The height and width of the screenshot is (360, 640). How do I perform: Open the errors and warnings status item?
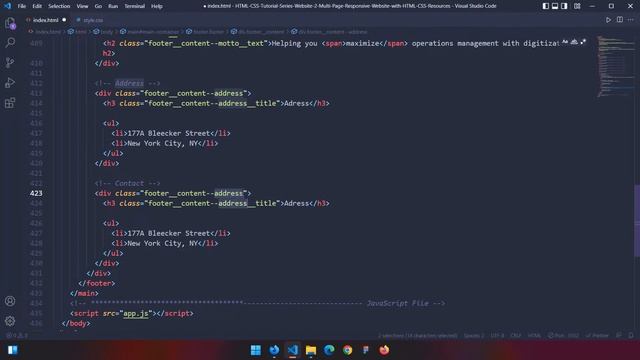tap(17, 336)
